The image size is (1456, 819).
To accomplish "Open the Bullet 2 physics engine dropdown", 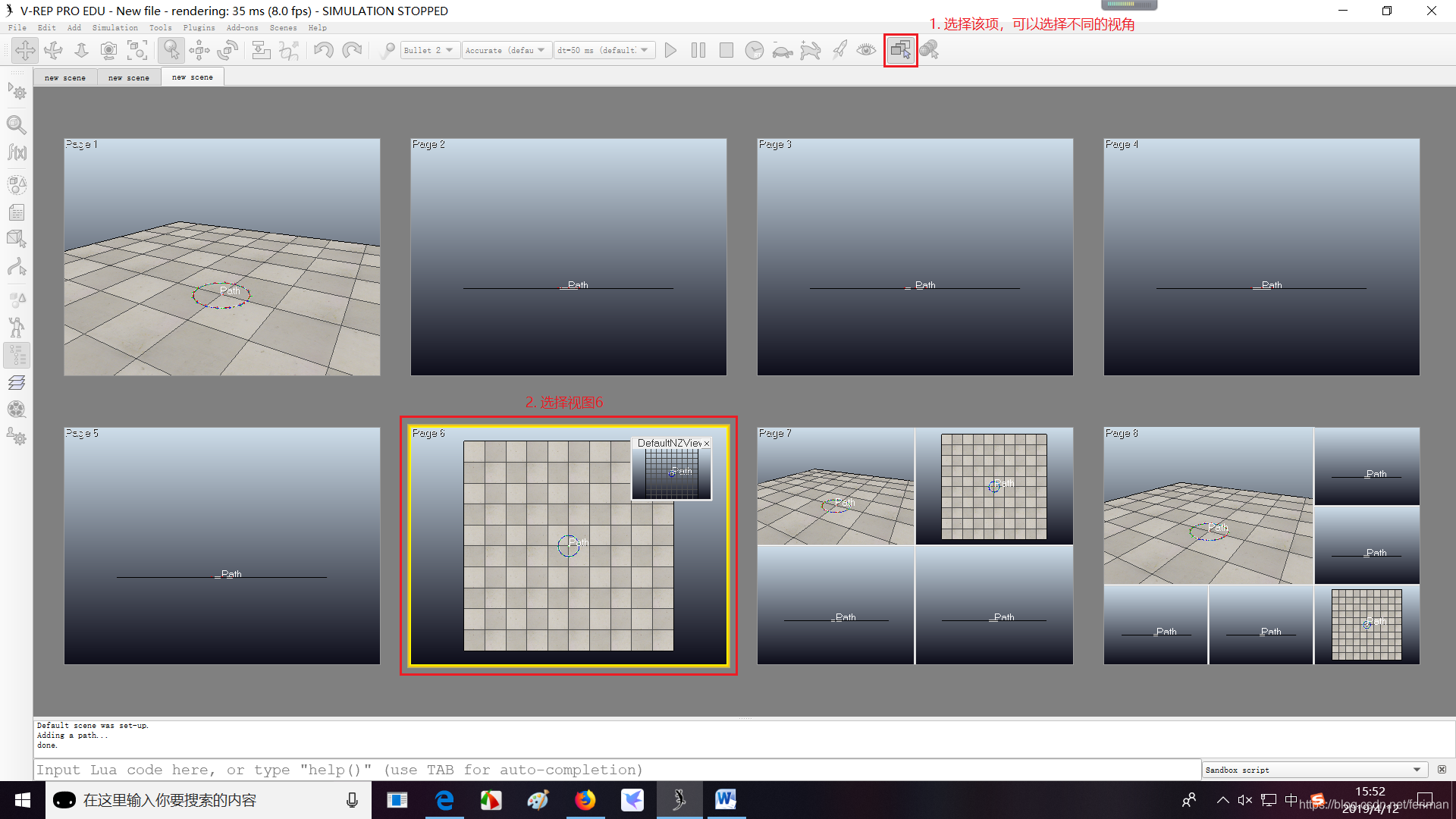I will (x=429, y=50).
